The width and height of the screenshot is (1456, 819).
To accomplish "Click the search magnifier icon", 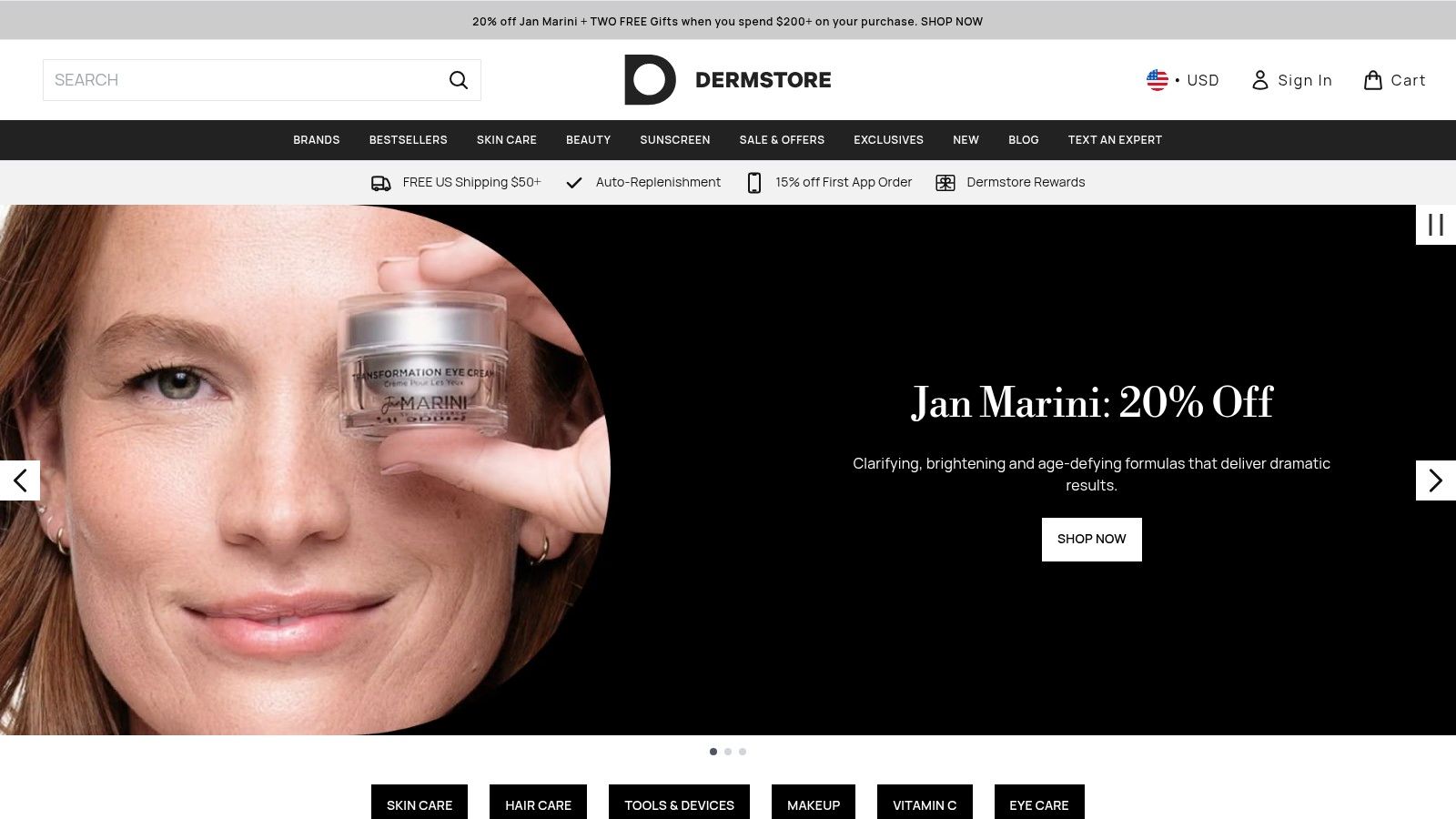I will pos(459,80).
